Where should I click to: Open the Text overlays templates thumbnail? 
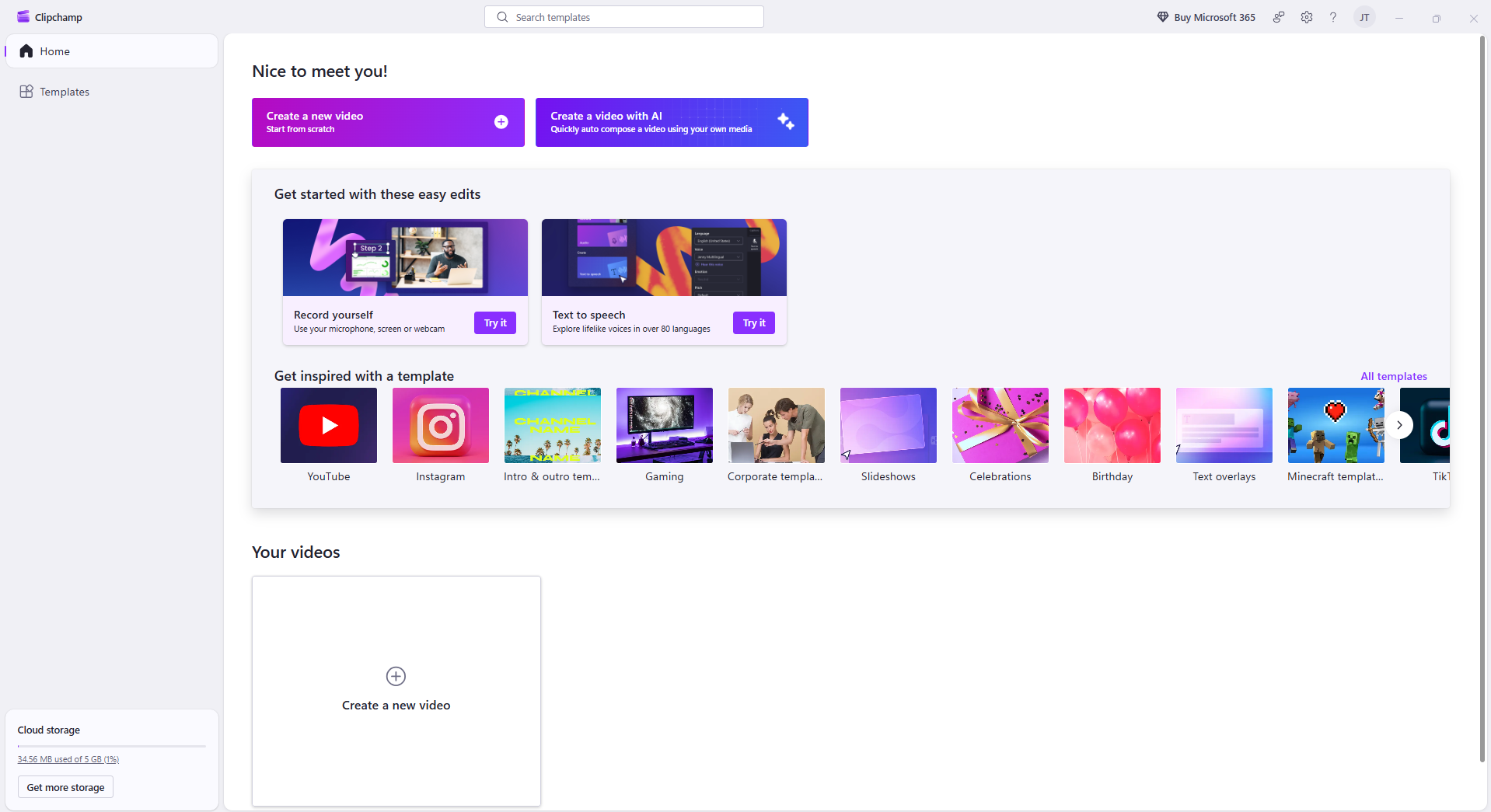coord(1224,425)
